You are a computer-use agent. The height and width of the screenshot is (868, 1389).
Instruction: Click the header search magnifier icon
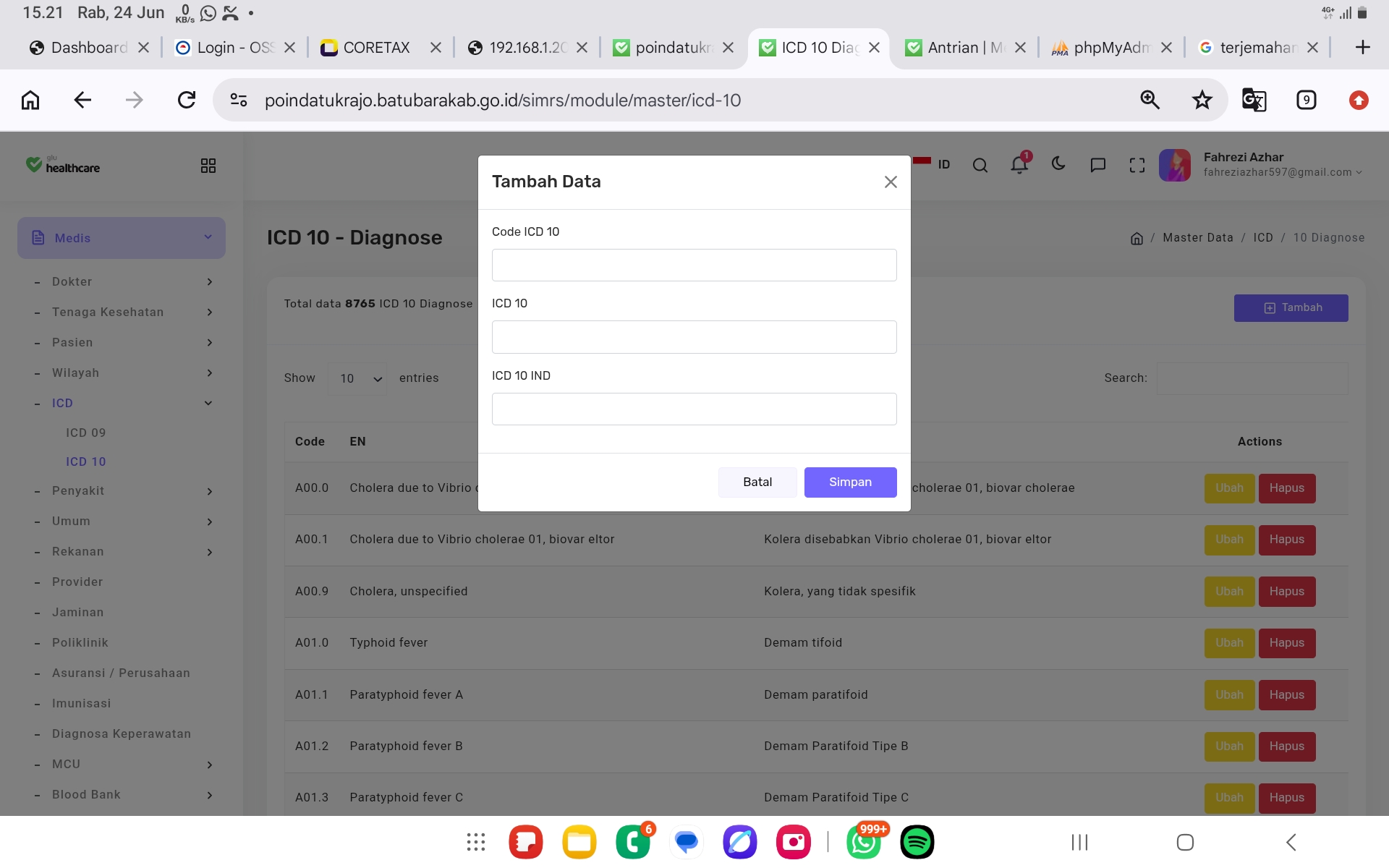point(980,166)
